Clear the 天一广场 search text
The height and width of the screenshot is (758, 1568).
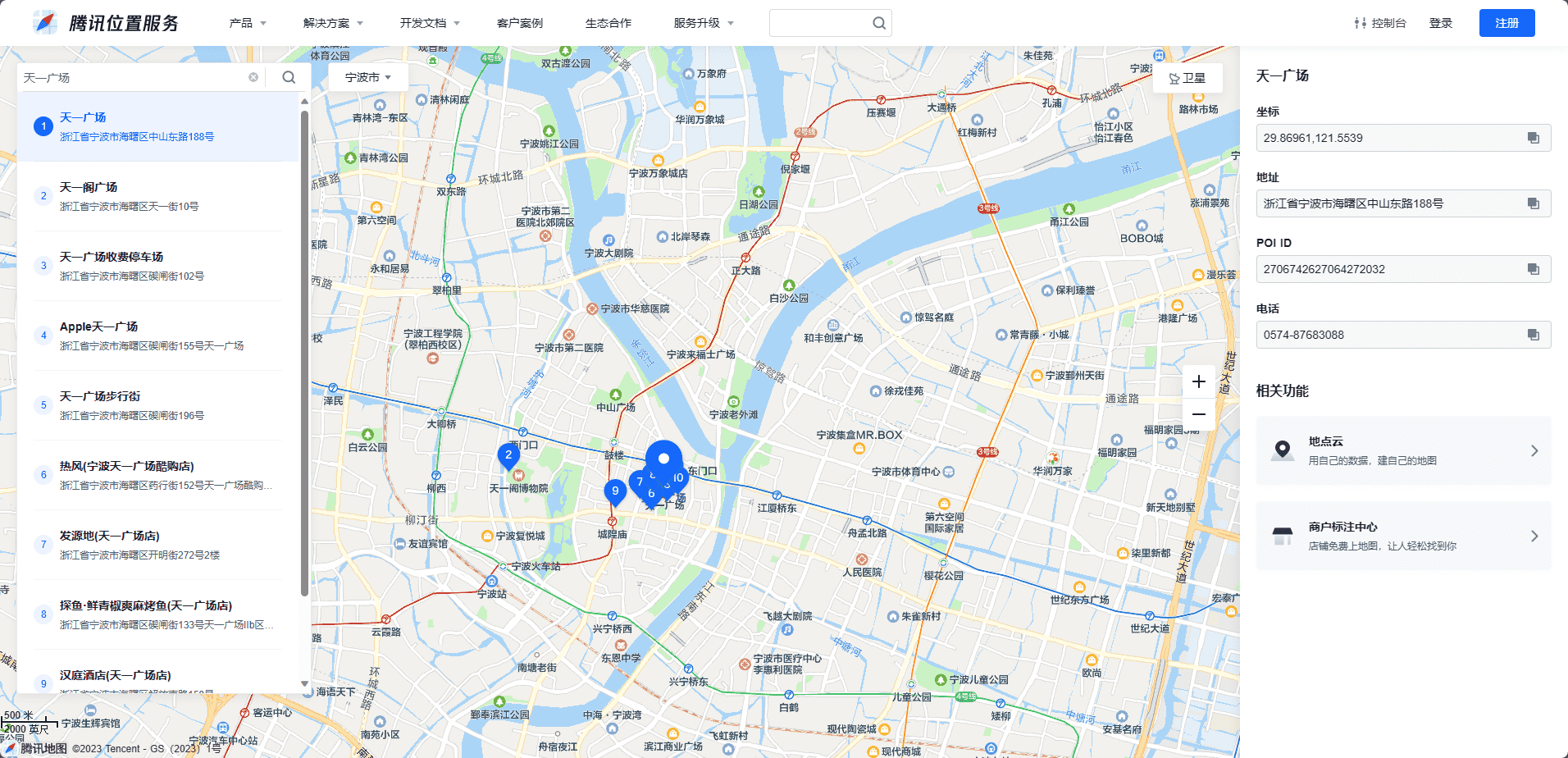pos(253,77)
